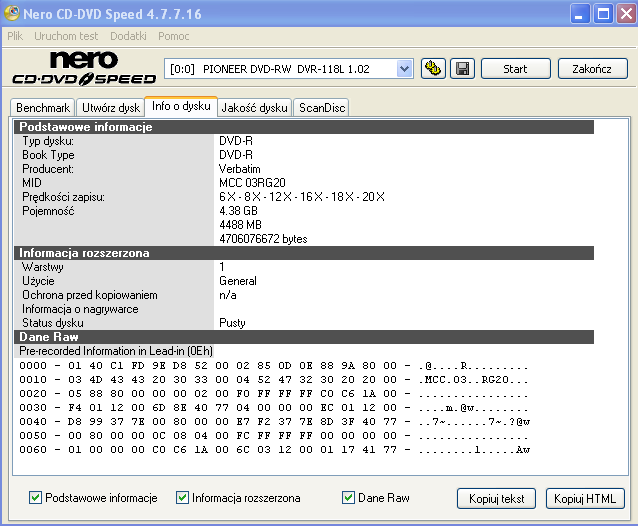This screenshot has width=638, height=526.
Task: Switch to the Utwórz dysk tab
Action: point(111,108)
